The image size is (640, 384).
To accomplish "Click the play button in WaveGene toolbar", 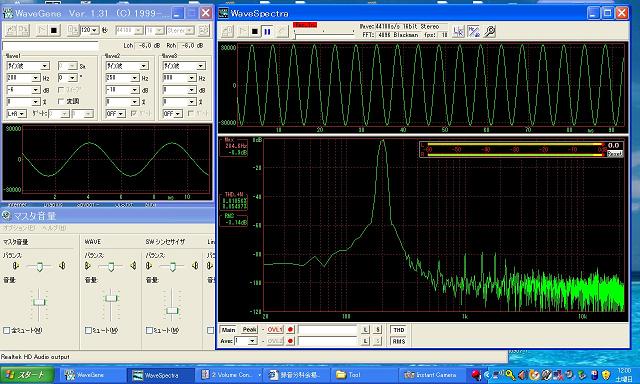I will (42, 30).
